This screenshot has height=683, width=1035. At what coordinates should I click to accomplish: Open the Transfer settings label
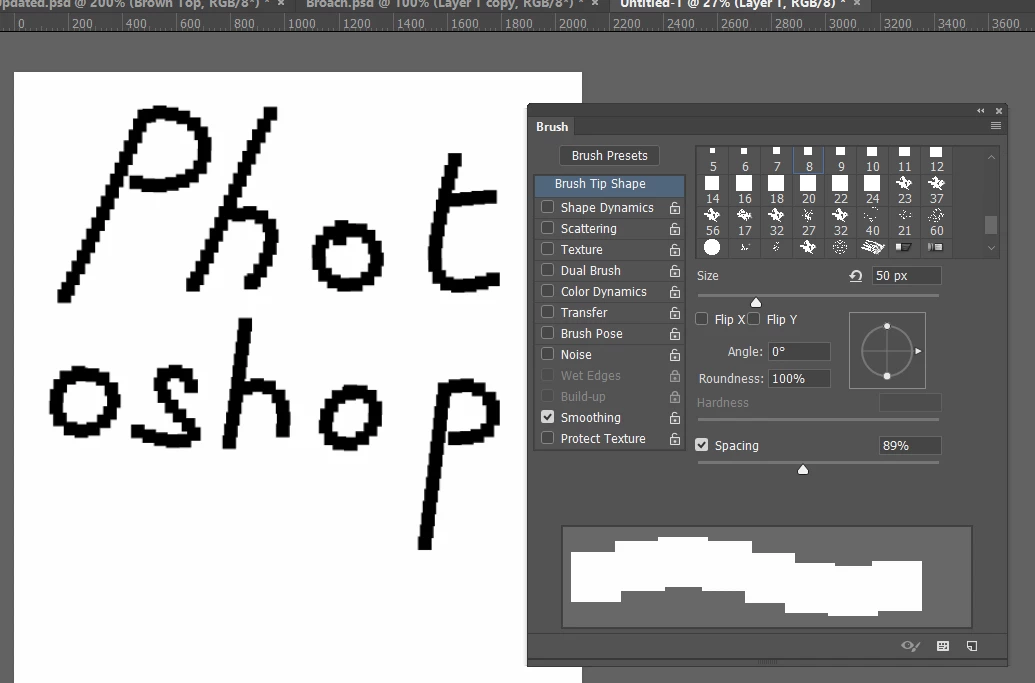584,313
